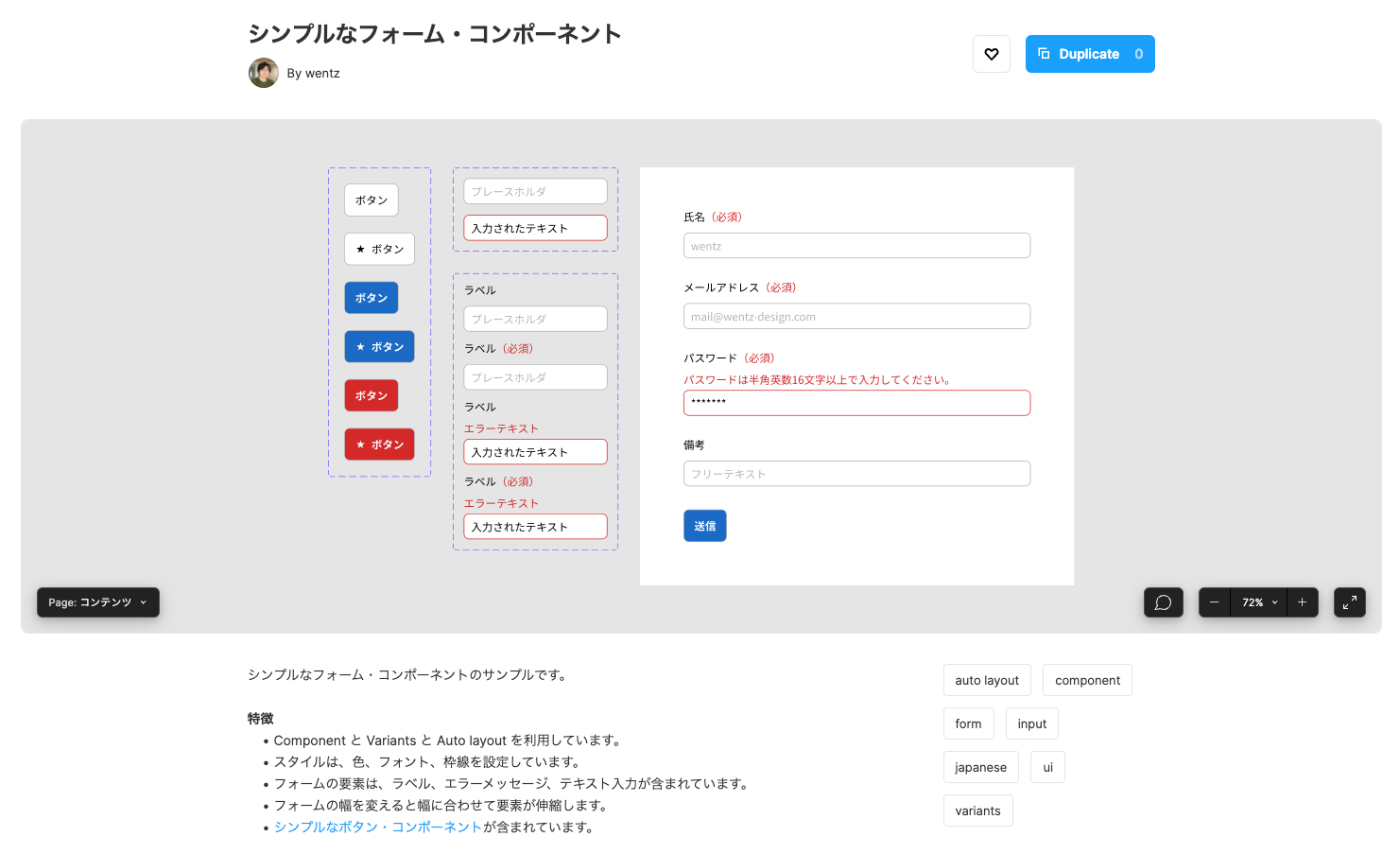Click the wentz profile avatar
The width and height of the screenshot is (1400, 854).
pos(264,73)
